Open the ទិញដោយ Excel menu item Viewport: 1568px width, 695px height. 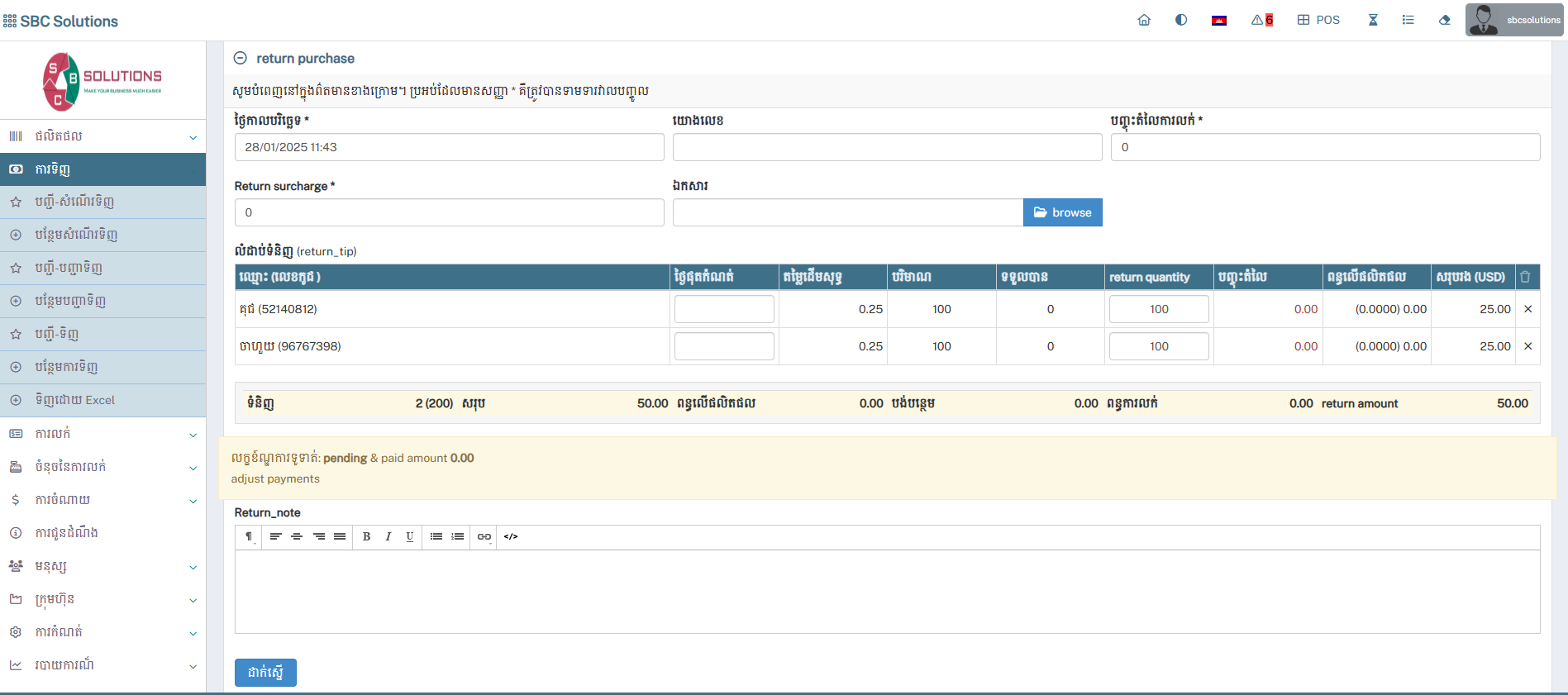coord(74,400)
